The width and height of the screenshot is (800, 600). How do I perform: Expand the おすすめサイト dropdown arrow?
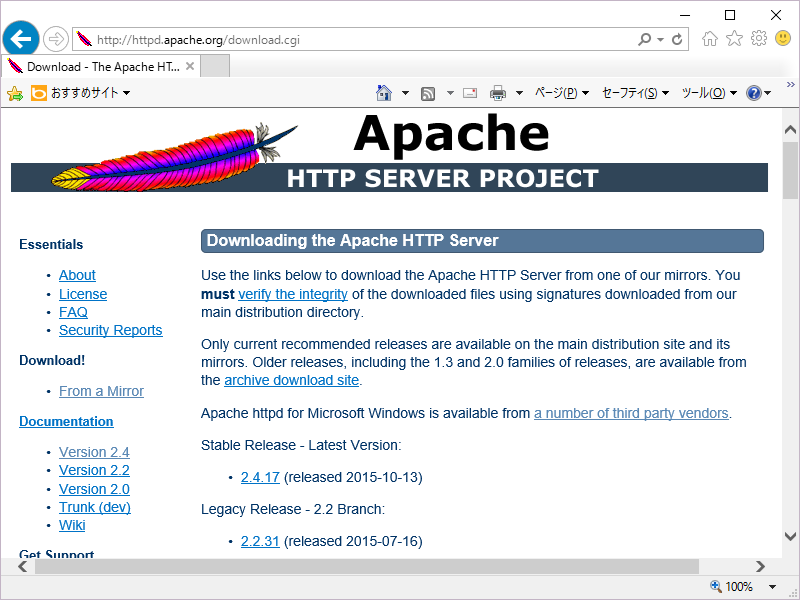(127, 93)
